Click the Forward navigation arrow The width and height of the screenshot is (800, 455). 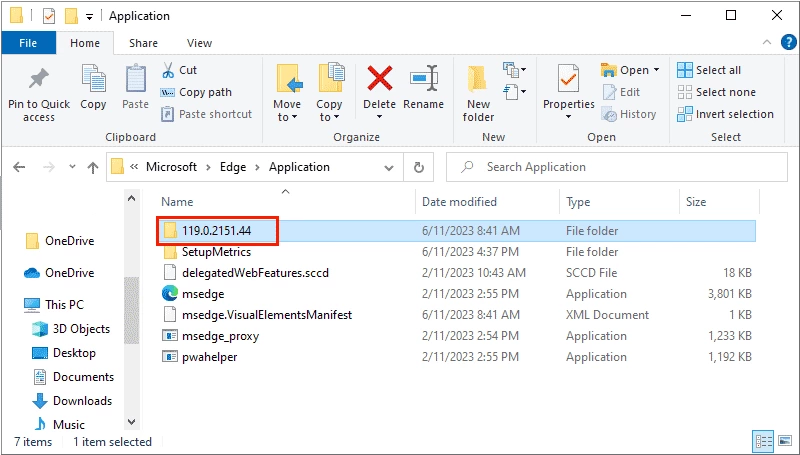(x=49, y=167)
